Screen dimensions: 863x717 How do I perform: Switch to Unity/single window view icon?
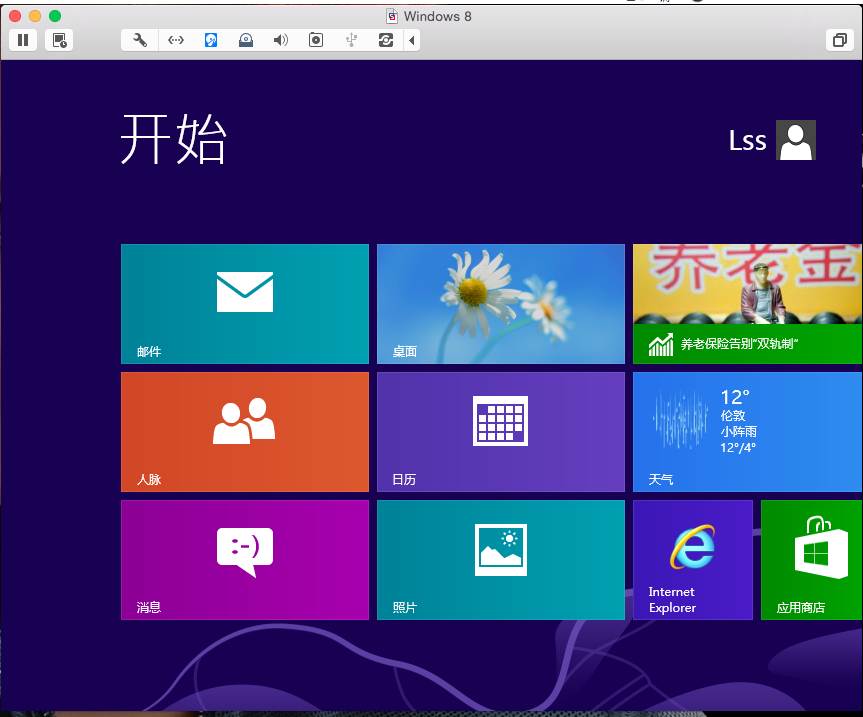click(840, 40)
